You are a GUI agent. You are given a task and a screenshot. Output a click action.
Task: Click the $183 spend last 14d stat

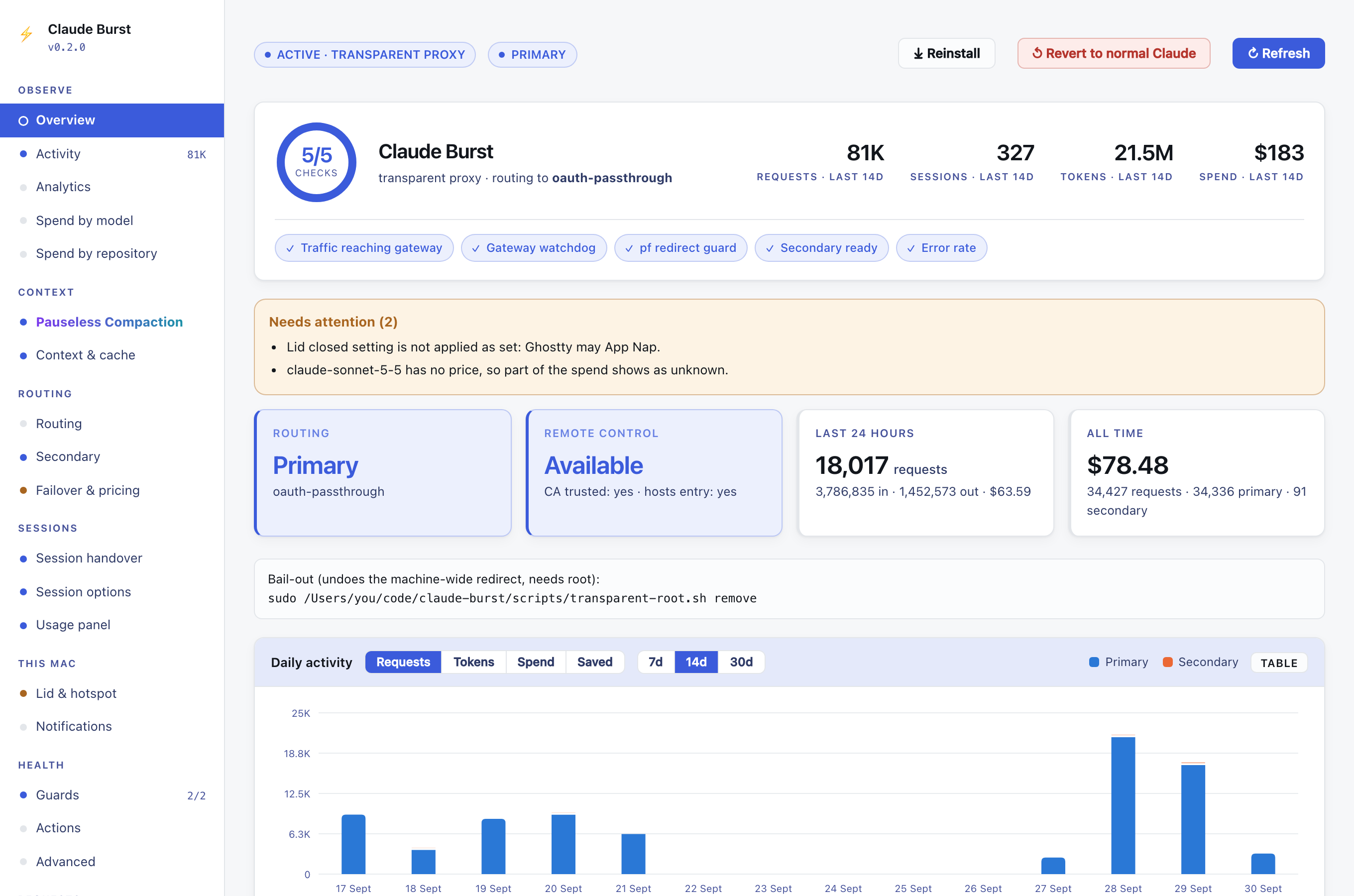(x=1251, y=162)
